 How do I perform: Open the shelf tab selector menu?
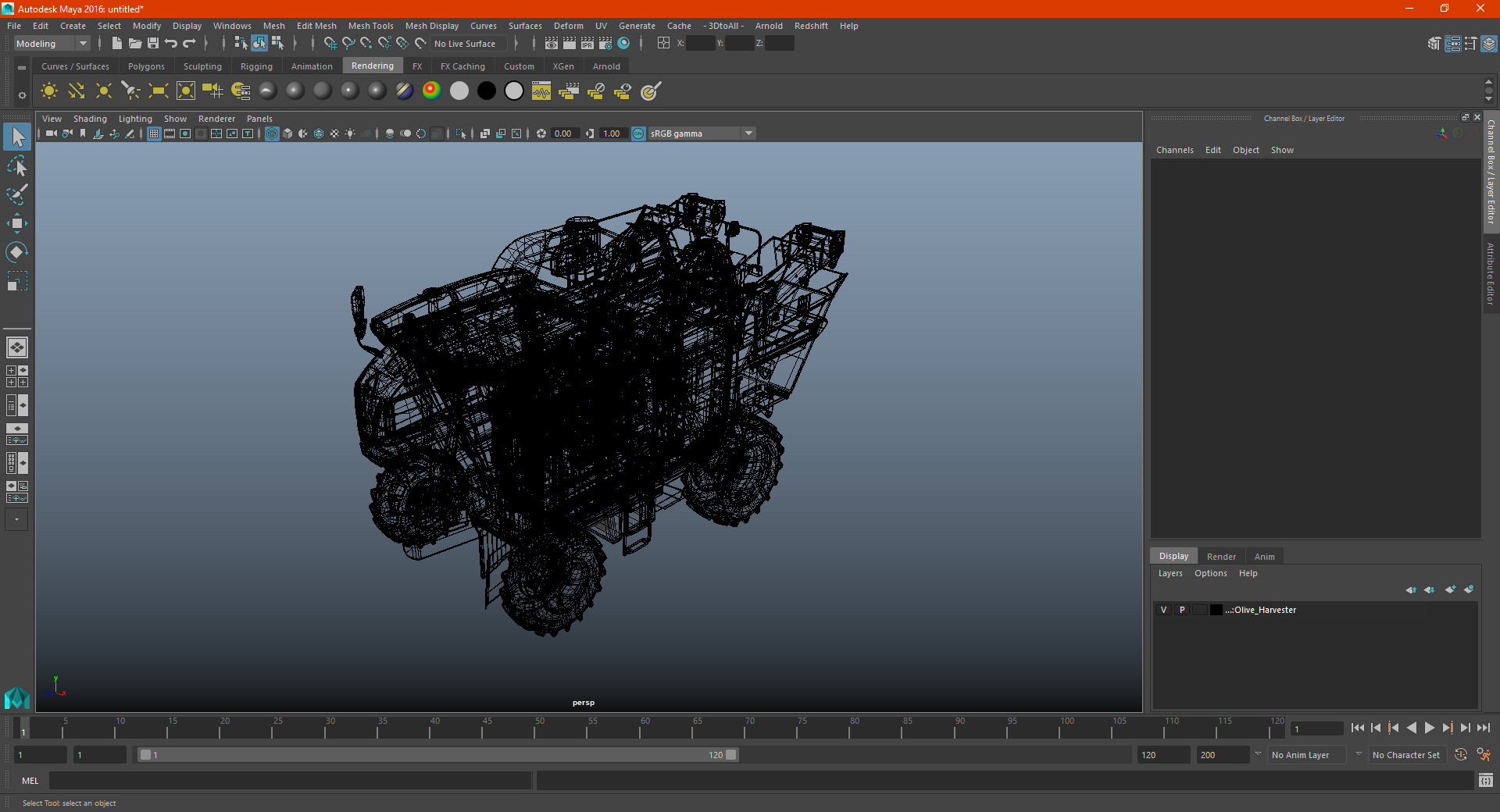coord(22,68)
